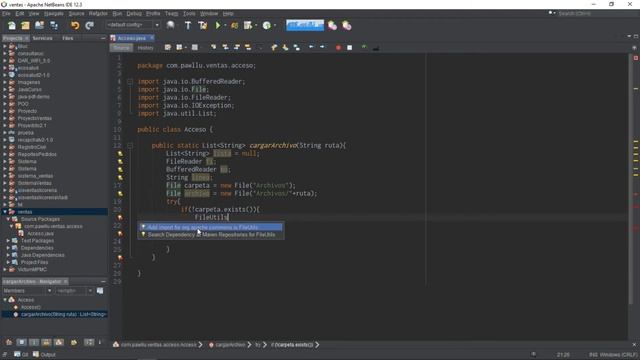Screen dimensions: 640x360
Task: Open the Tools menu
Action: pyautogui.click(x=189, y=13)
